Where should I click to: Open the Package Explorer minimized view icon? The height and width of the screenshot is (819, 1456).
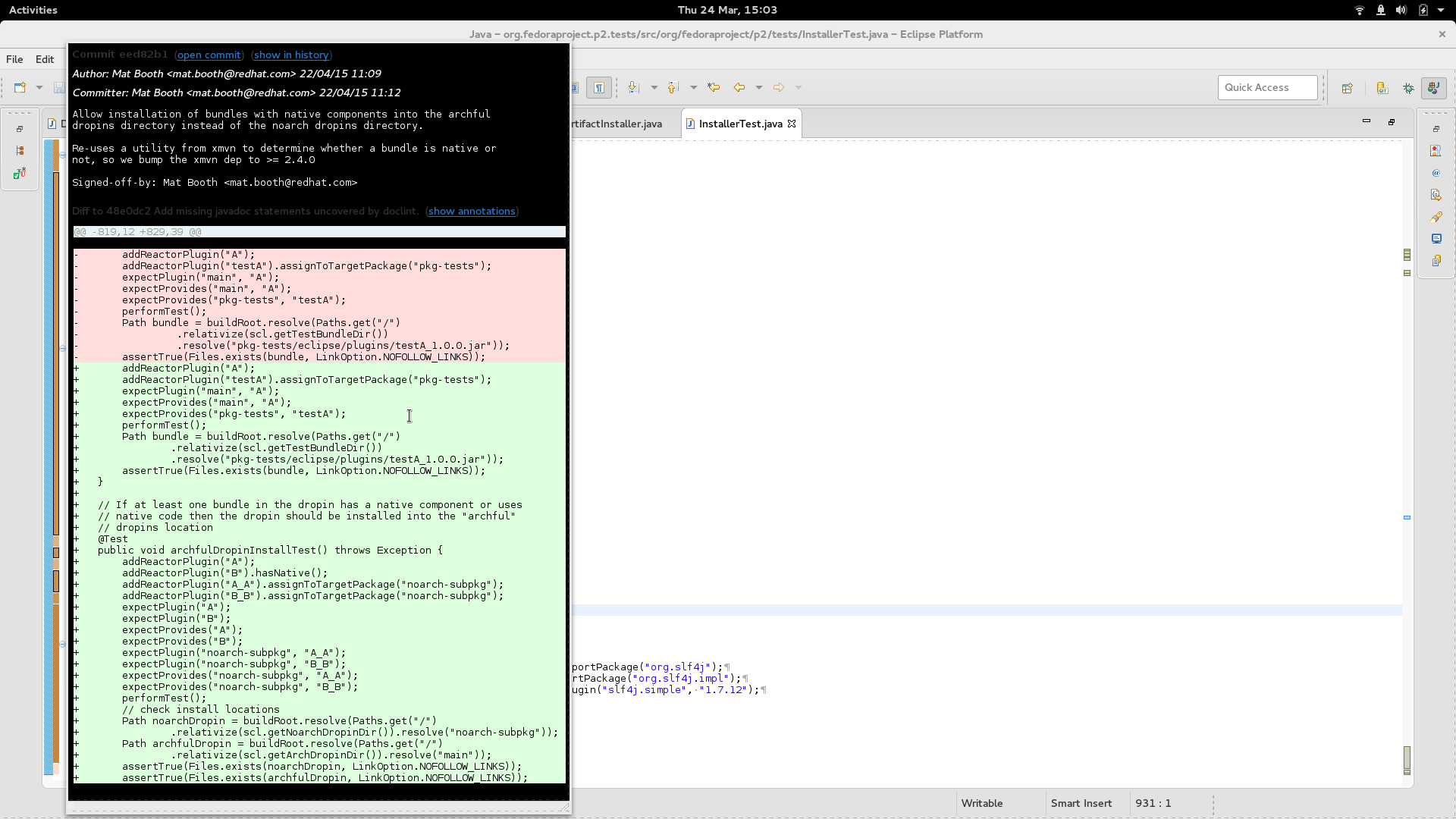click(20, 151)
